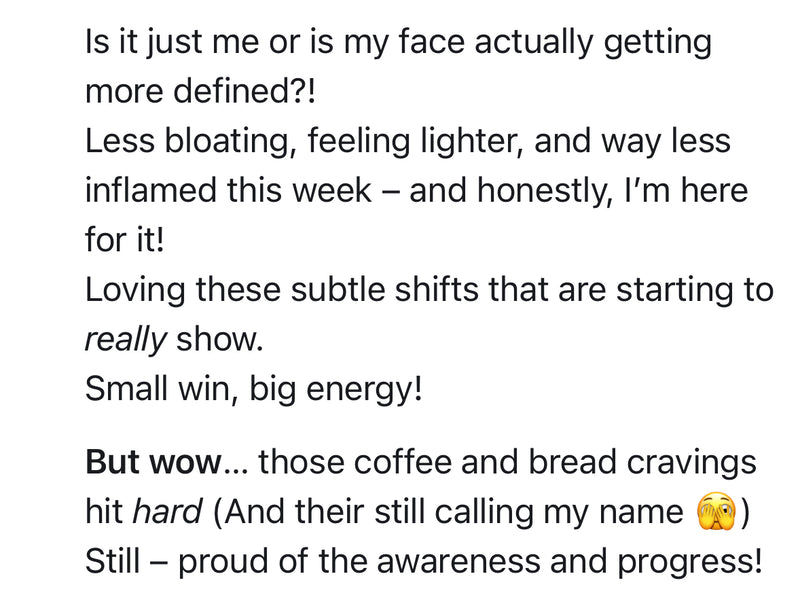Click the italic word "hard"
Image resolution: width=800 pixels, height=608 pixels.
tap(168, 512)
